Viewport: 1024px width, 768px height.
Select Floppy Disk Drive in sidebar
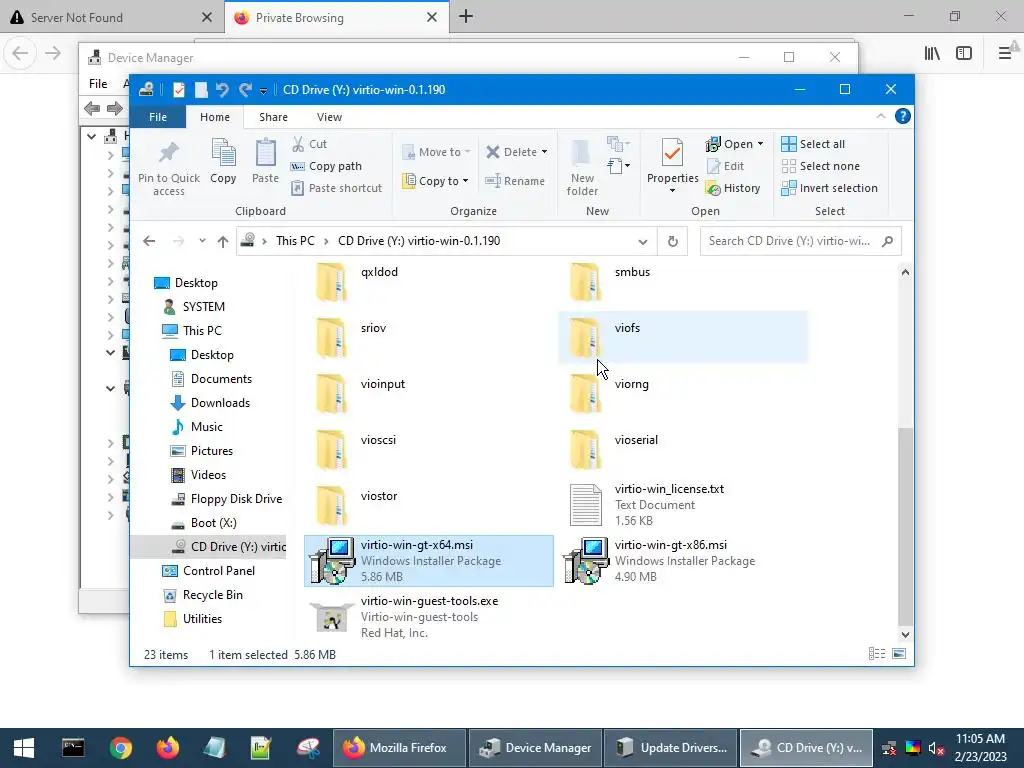click(236, 499)
